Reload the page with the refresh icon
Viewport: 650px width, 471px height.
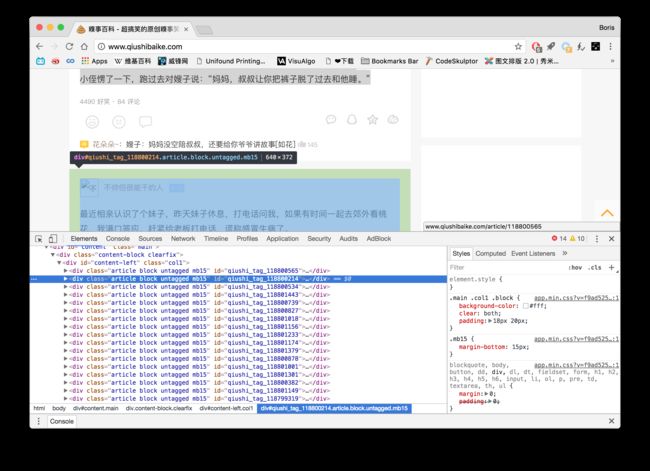[x=69, y=46]
